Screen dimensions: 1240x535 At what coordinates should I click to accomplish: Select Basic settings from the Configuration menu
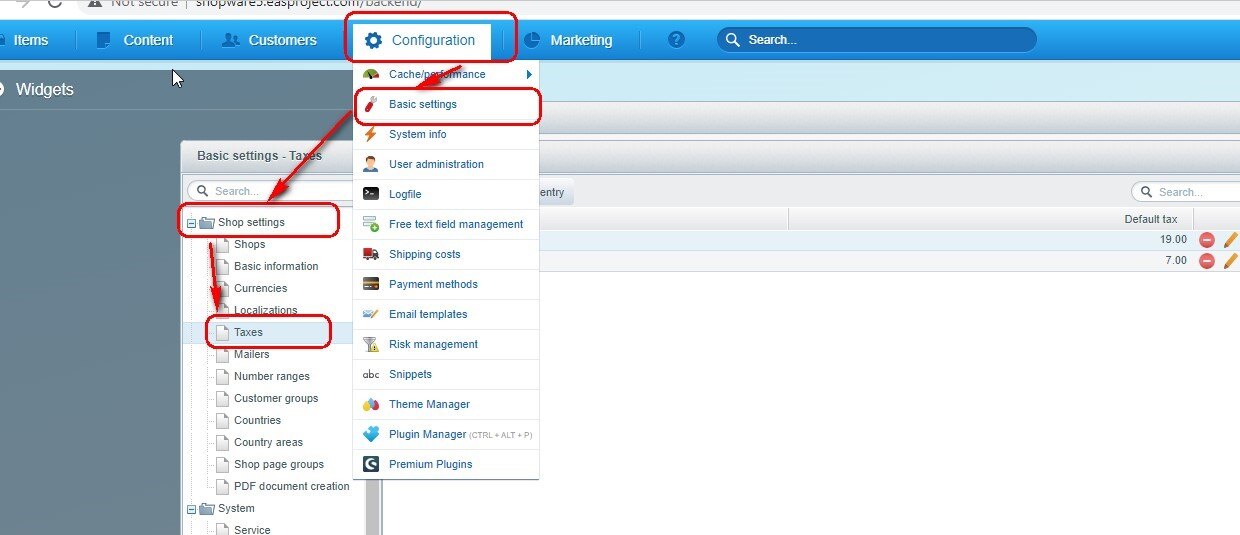(x=423, y=104)
